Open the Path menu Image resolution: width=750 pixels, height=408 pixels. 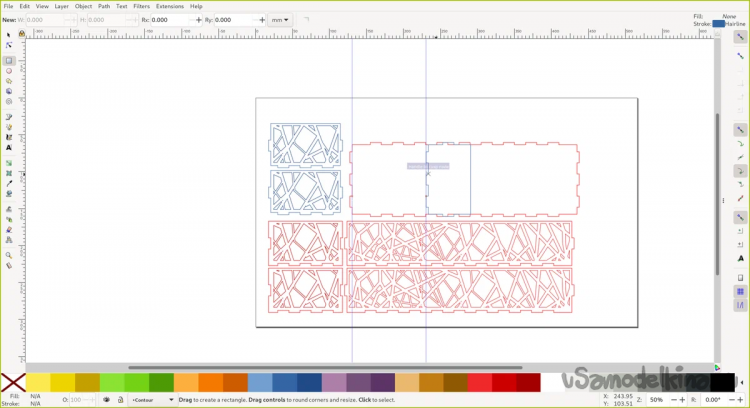click(104, 6)
